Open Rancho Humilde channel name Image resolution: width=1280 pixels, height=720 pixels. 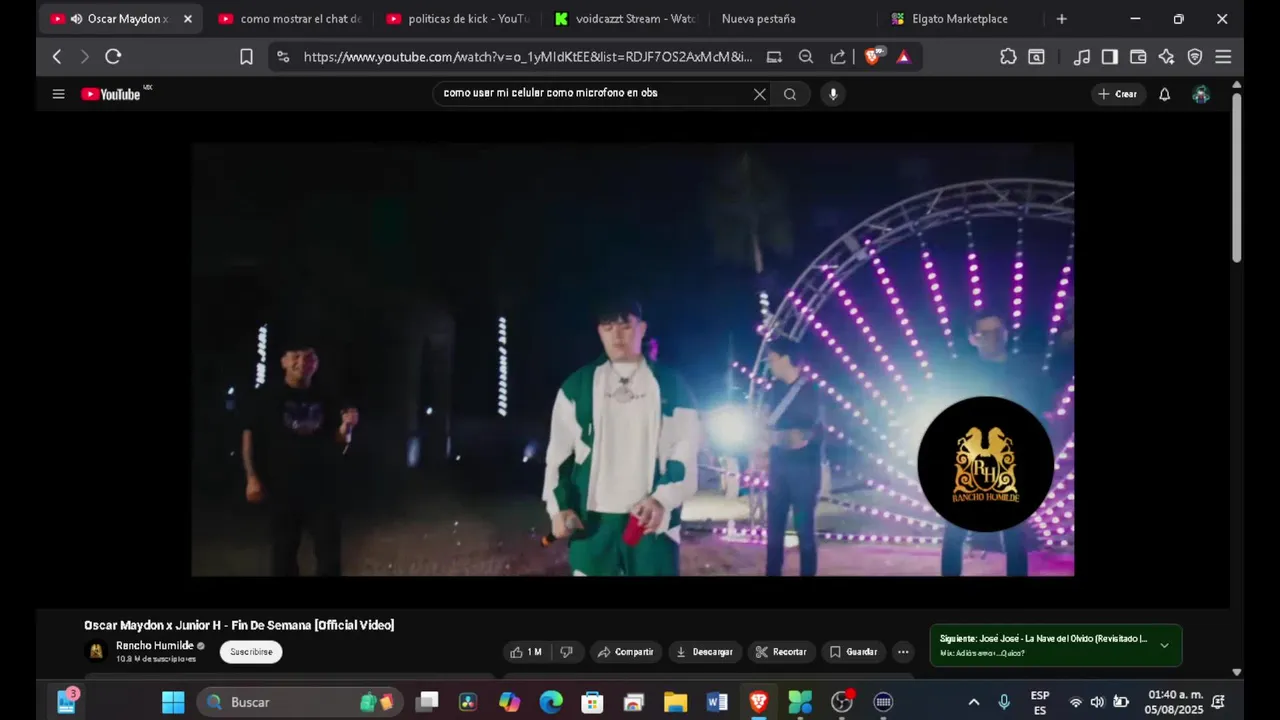pyautogui.click(x=154, y=646)
